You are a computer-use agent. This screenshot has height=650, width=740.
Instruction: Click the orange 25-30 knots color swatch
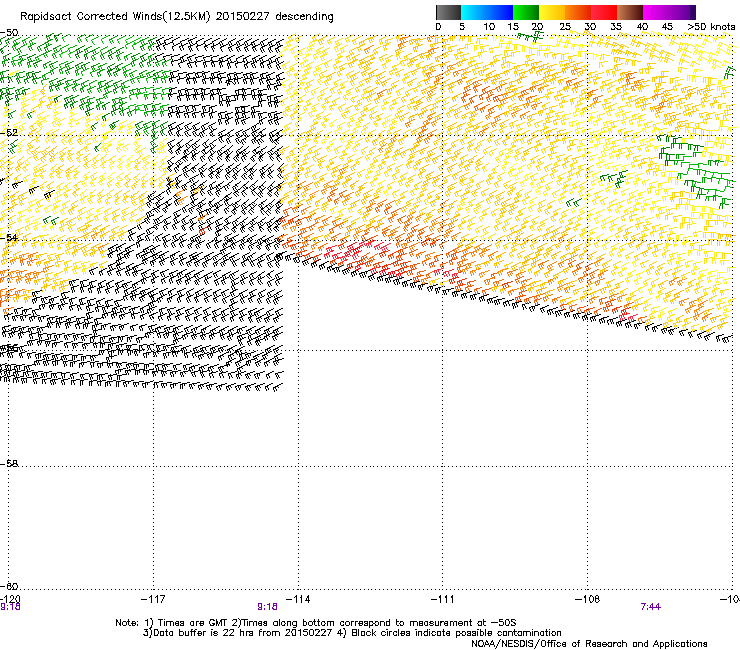pos(578,12)
